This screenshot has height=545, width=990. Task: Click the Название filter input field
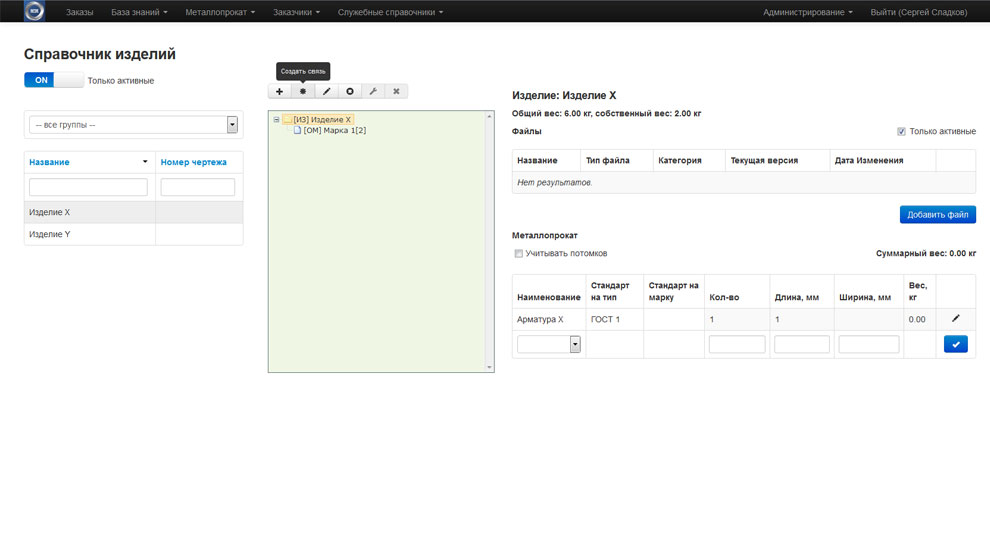[89, 187]
